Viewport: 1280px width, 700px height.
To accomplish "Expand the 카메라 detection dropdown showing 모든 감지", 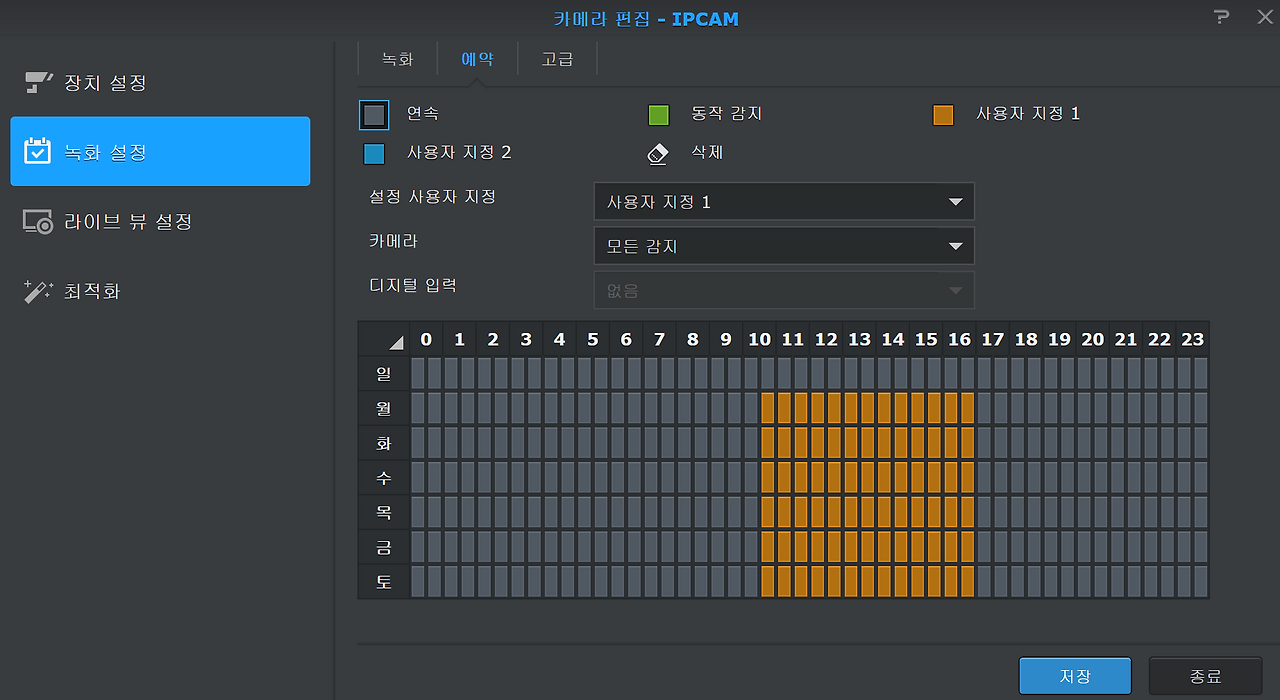I will coord(784,245).
